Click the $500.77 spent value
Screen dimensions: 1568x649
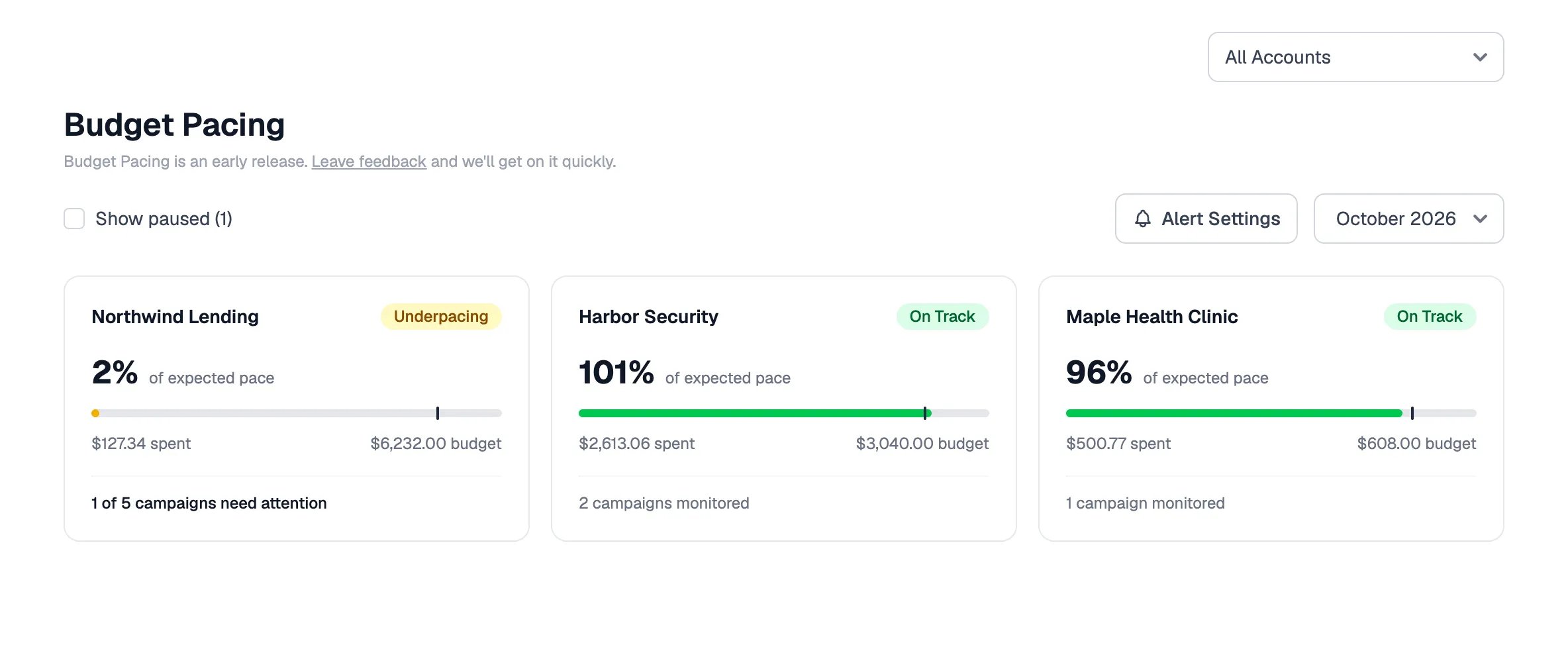click(1118, 444)
